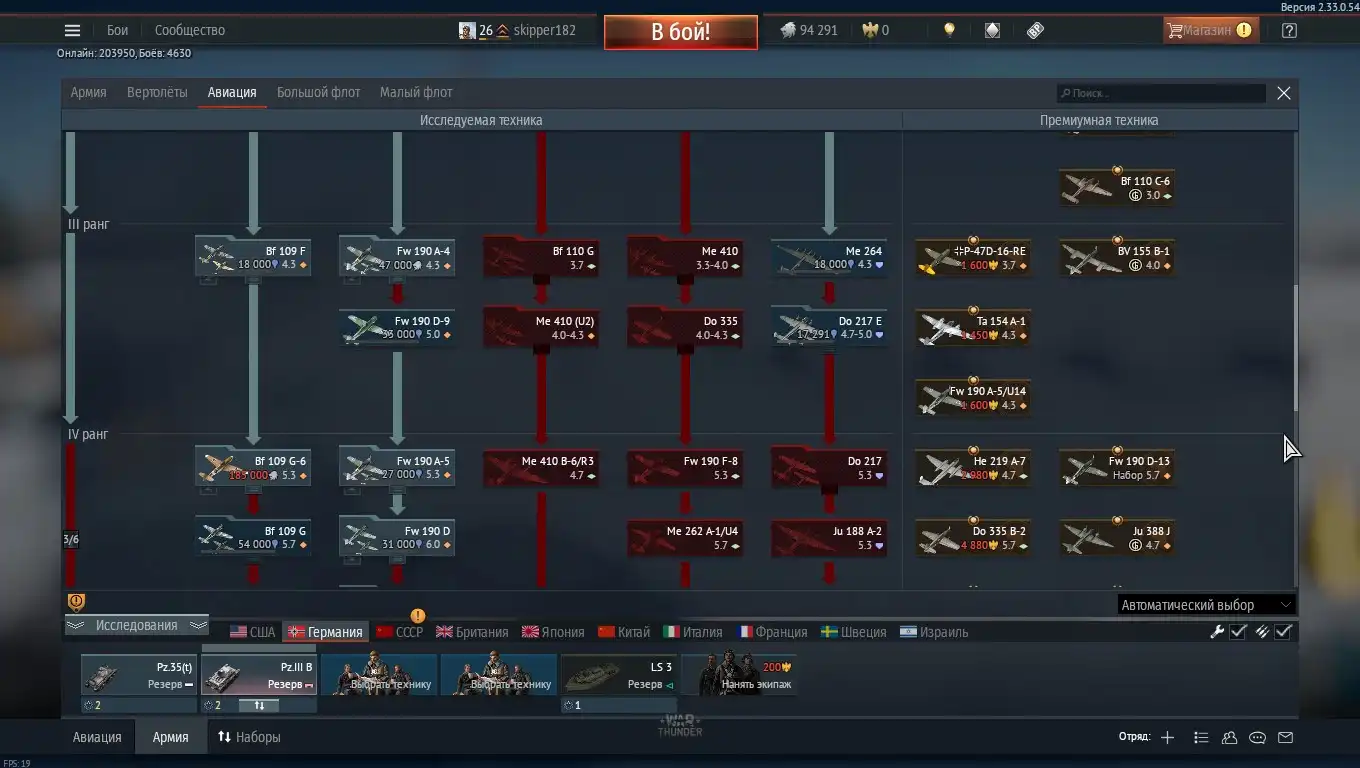Select the premium He 219 A-7 card
This screenshot has width=1360, height=768.
(x=973, y=467)
